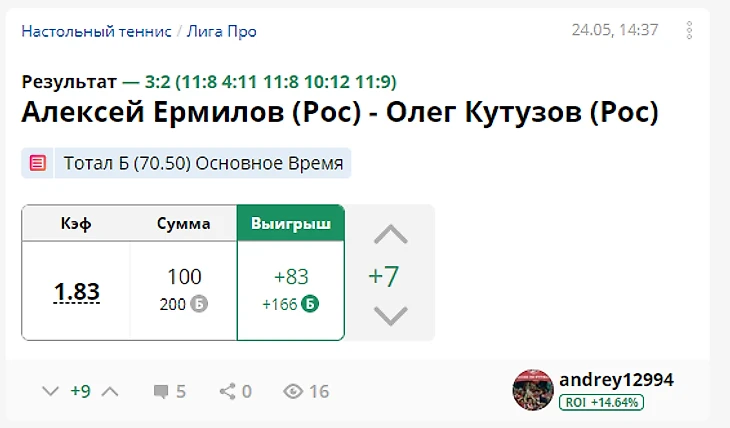Click the bet slip icon beside Тотал Б
The width and height of the screenshot is (730, 428).
click(38, 163)
